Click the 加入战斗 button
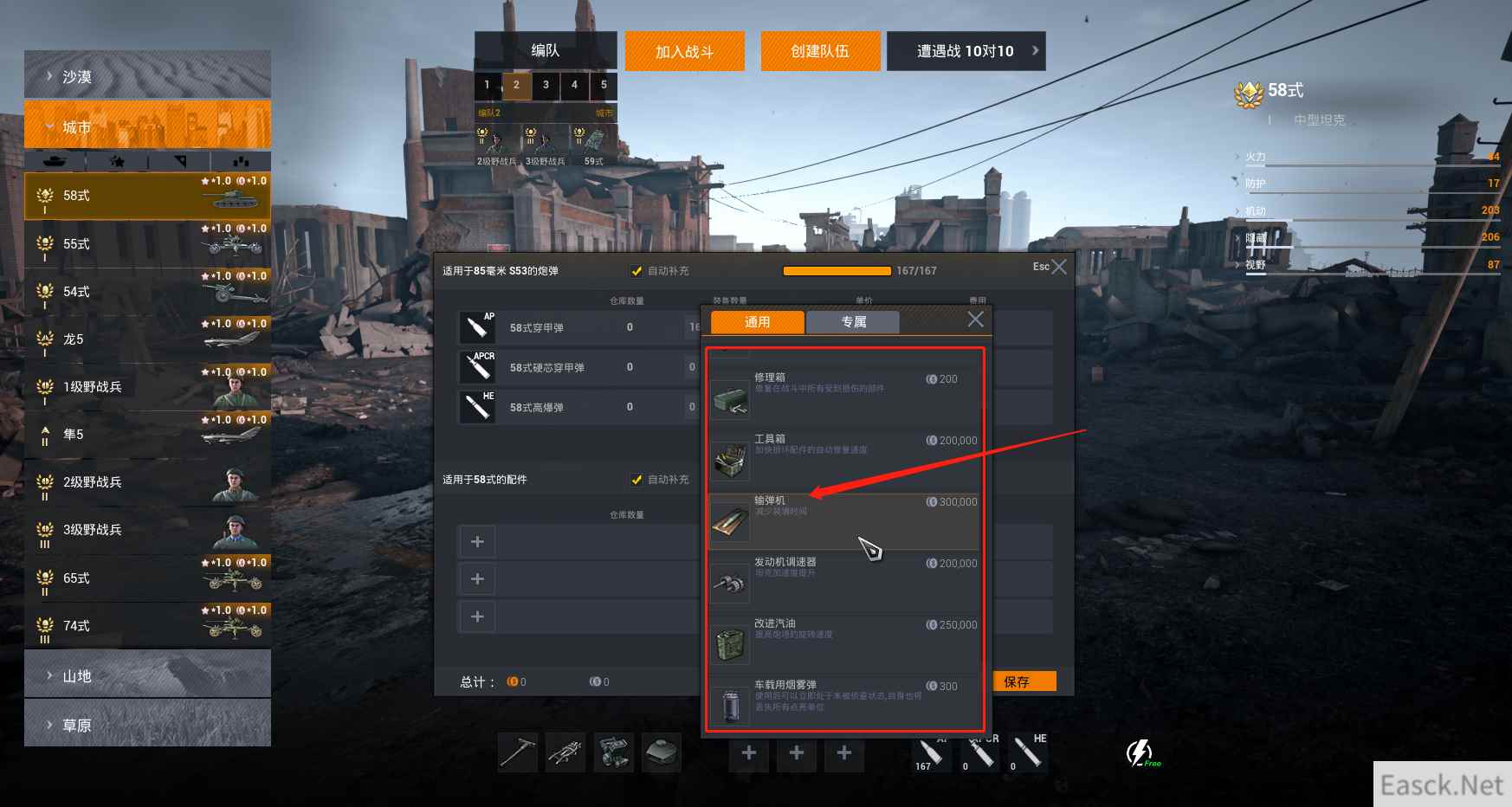The height and width of the screenshot is (807, 1512). coord(684,51)
